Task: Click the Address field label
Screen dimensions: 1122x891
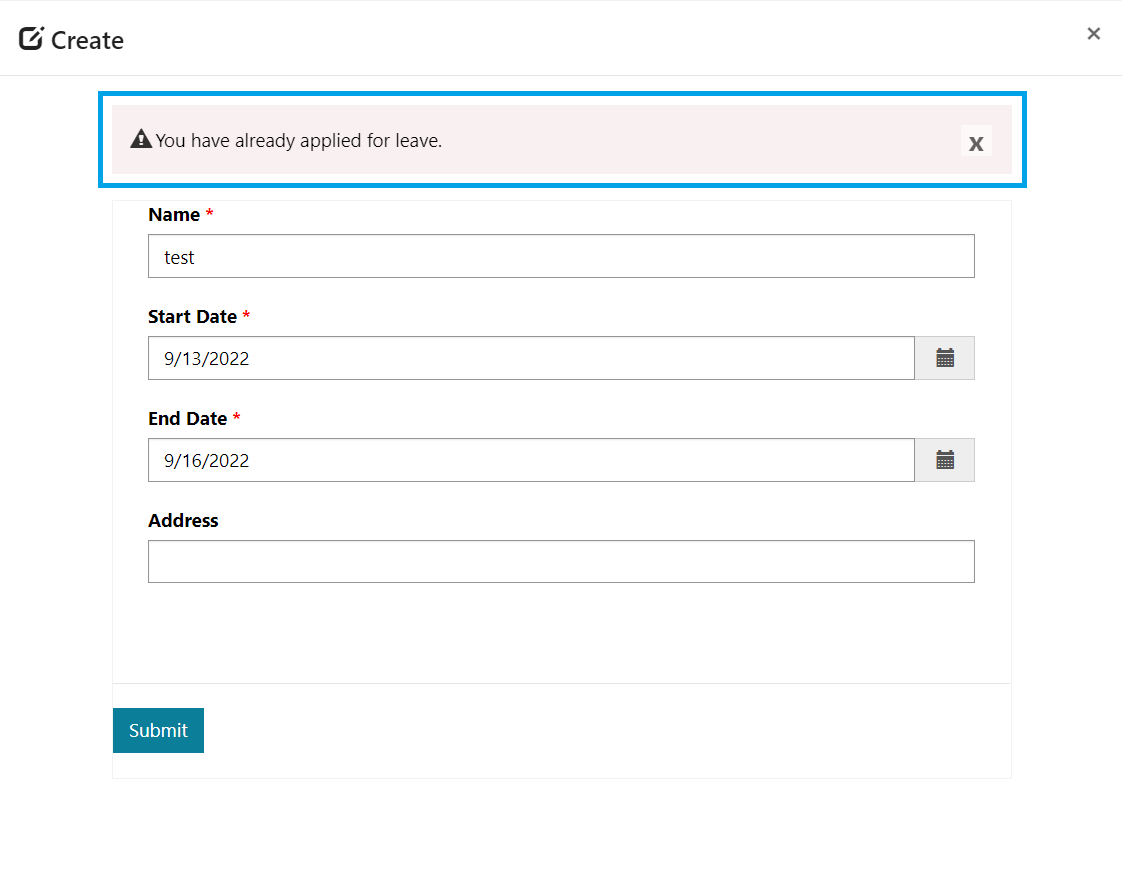Action: pyautogui.click(x=183, y=521)
